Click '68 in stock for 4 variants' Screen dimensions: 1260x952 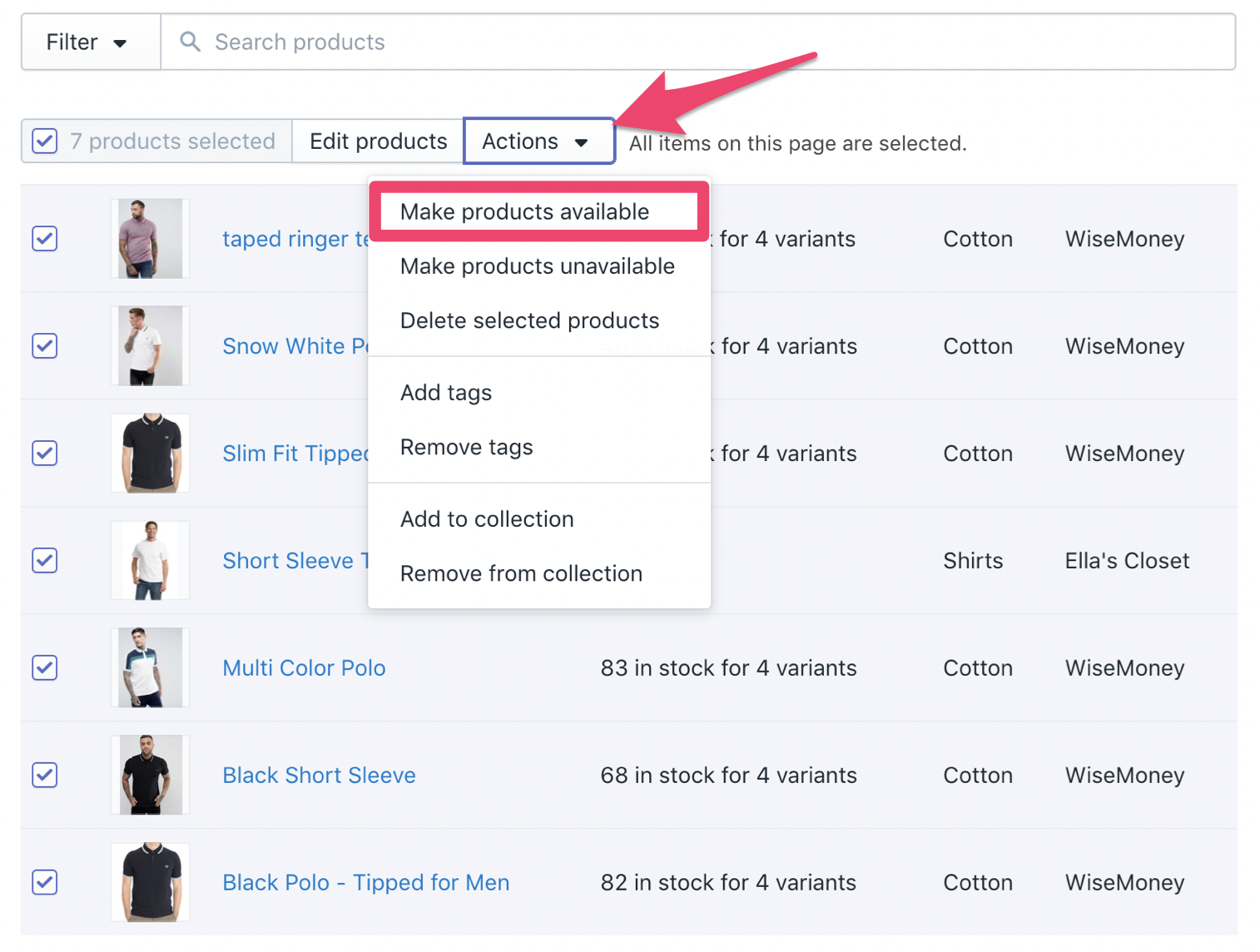(x=728, y=776)
